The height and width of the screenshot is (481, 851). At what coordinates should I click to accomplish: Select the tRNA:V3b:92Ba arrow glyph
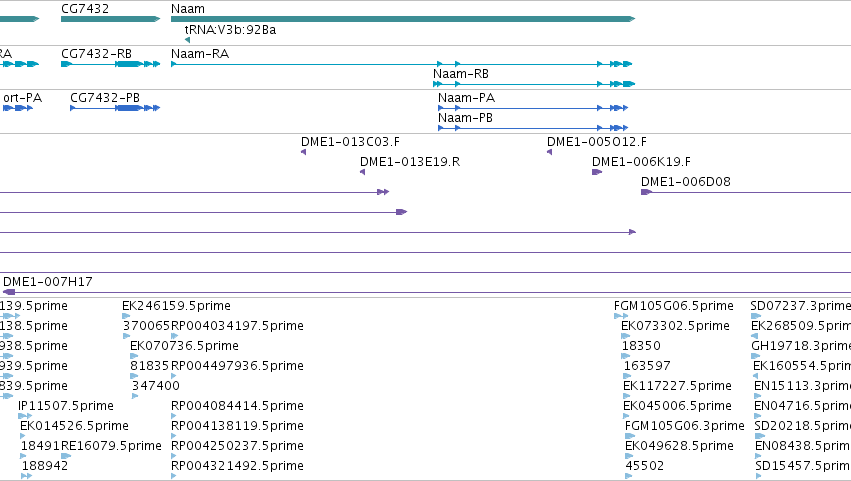point(187,40)
